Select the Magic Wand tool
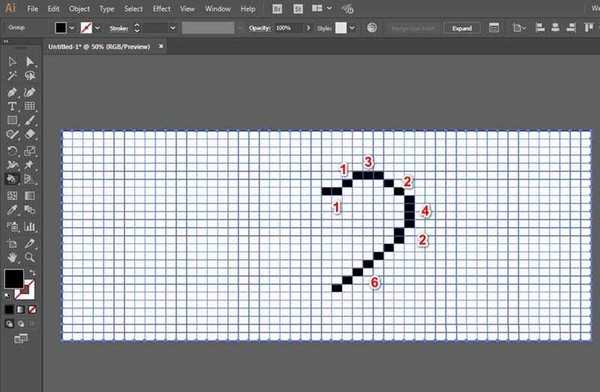The image size is (600, 392). pyautogui.click(x=12, y=75)
